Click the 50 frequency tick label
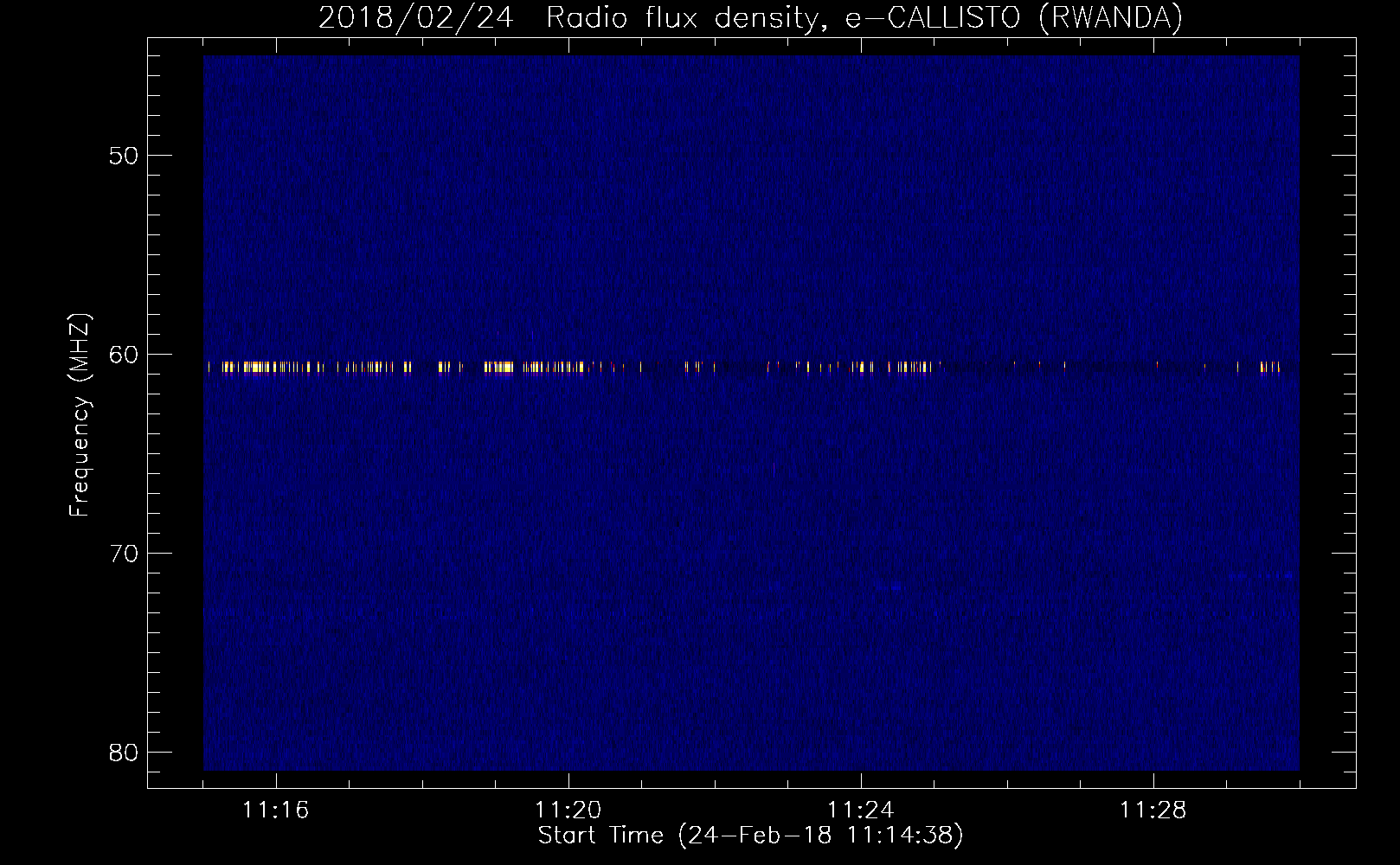Image resolution: width=1400 pixels, height=865 pixels. tap(124, 156)
